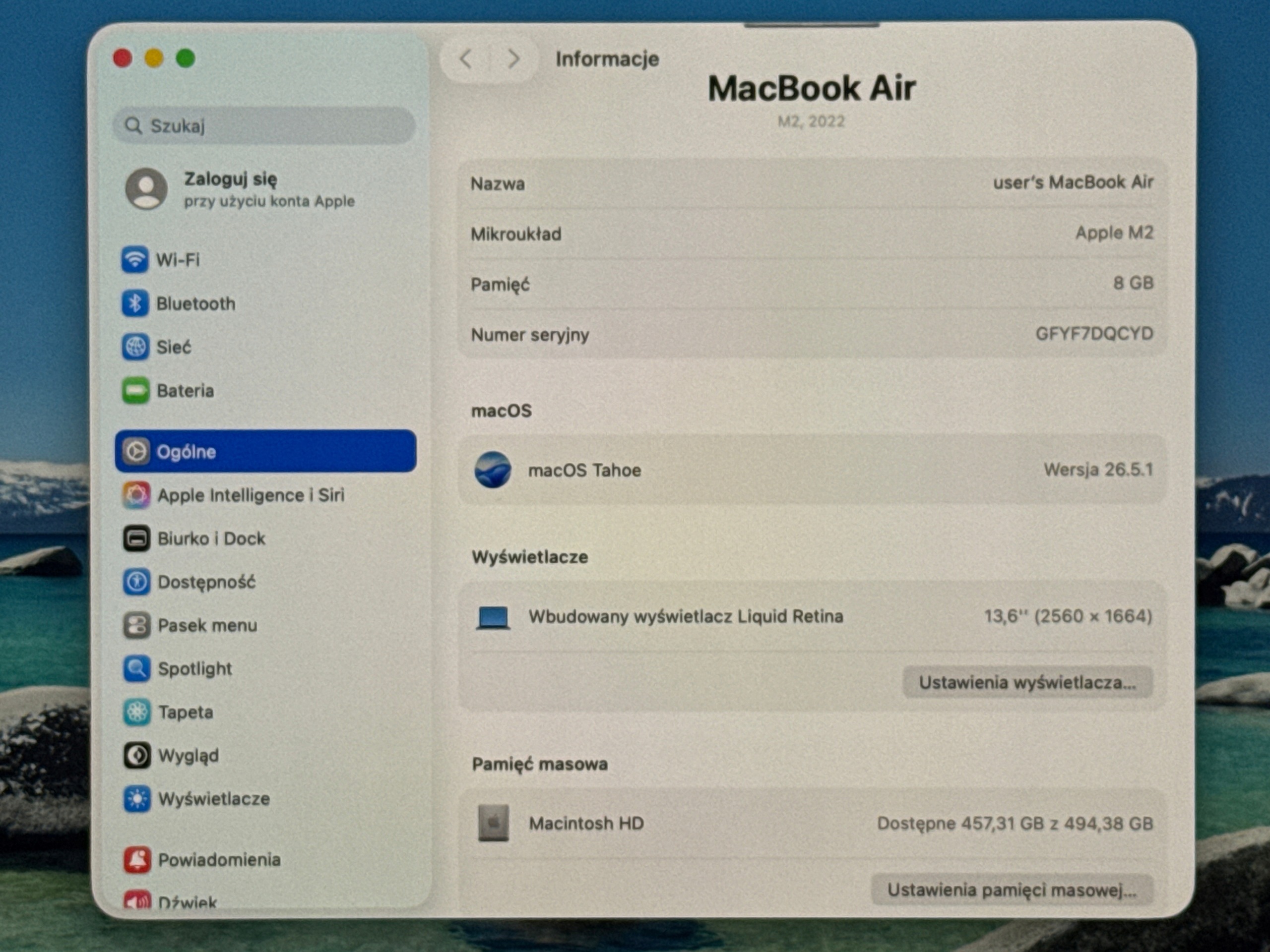Open Apple Intelligence i Siri icon
Viewport: 1270px width, 952px height.
(136, 495)
